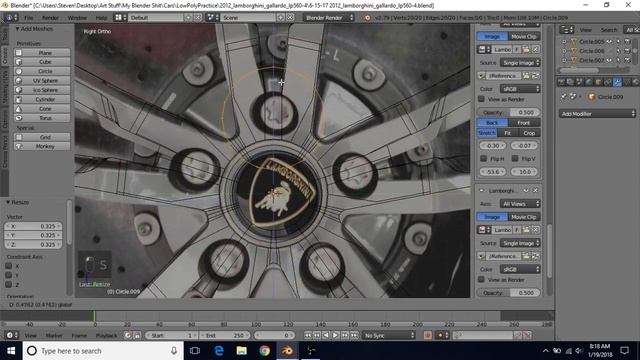Jump to end frame in timeline
640x360 pixels.
click(x=354, y=335)
